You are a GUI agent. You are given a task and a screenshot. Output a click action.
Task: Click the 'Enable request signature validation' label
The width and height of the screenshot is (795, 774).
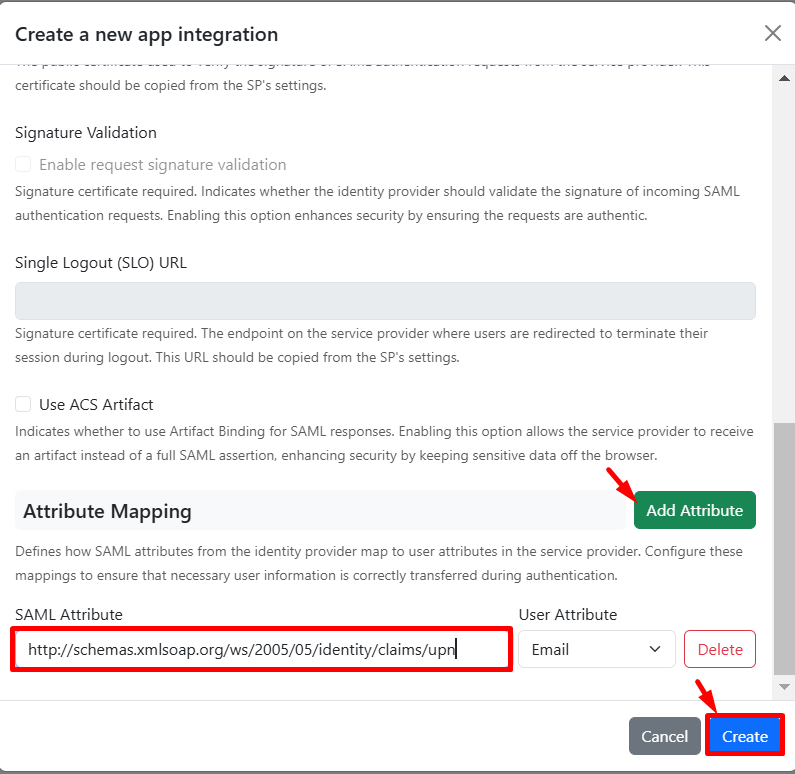162,164
